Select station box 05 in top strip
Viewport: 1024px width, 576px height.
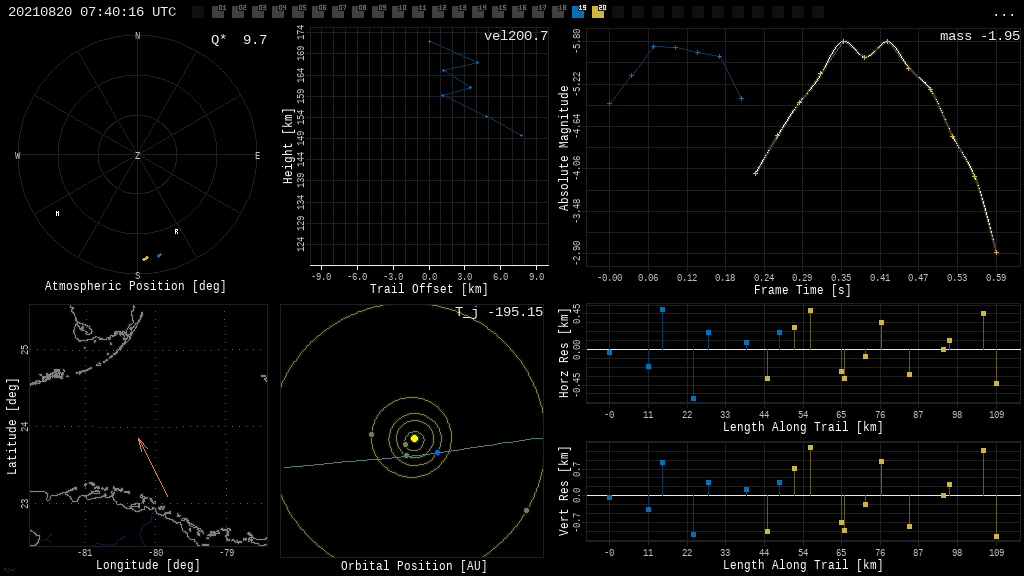click(x=298, y=11)
